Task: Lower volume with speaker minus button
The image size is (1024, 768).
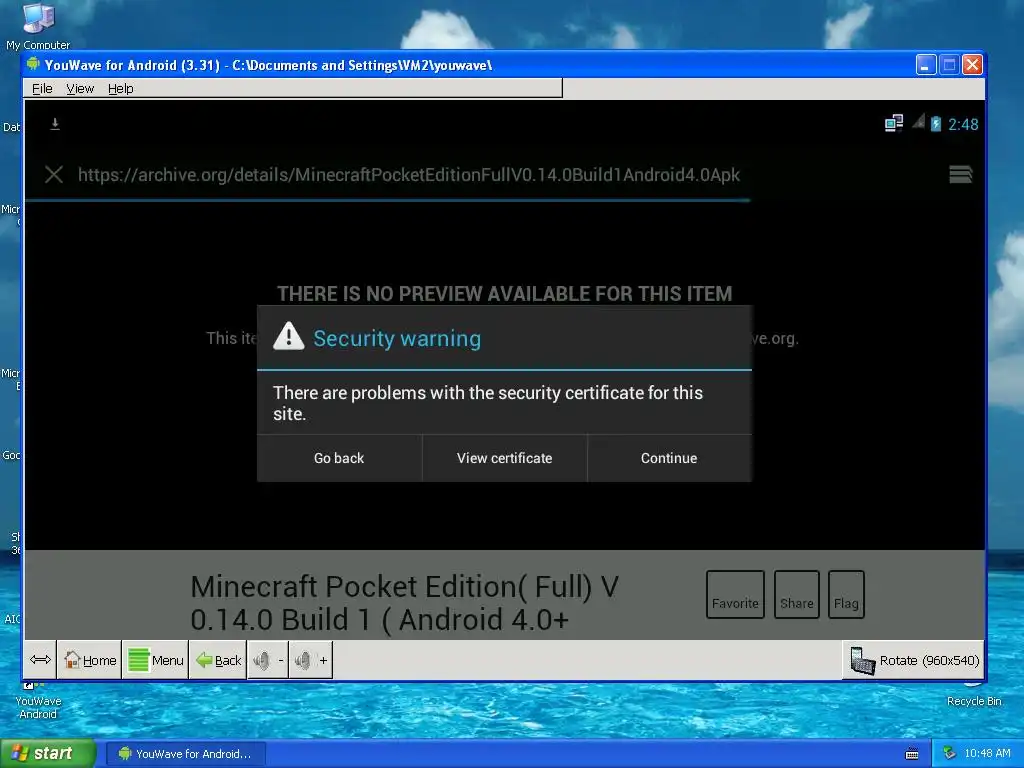Action: [x=268, y=660]
